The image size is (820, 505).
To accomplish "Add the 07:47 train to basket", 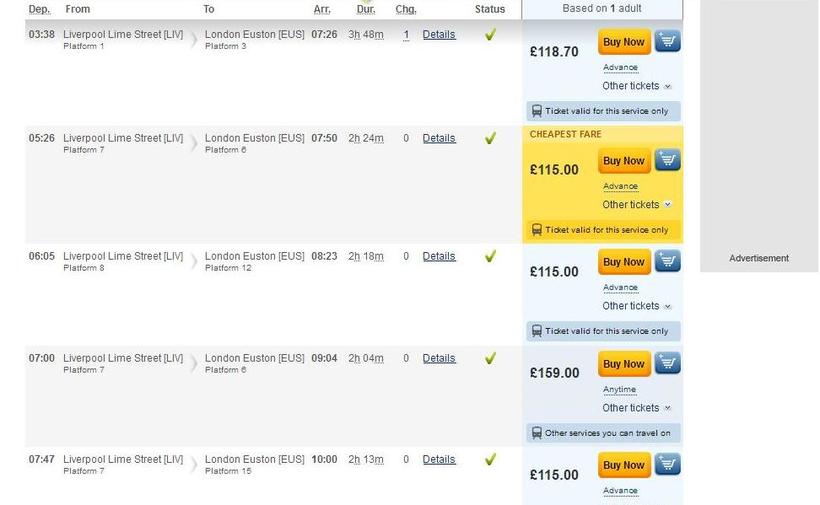I will 668,465.
